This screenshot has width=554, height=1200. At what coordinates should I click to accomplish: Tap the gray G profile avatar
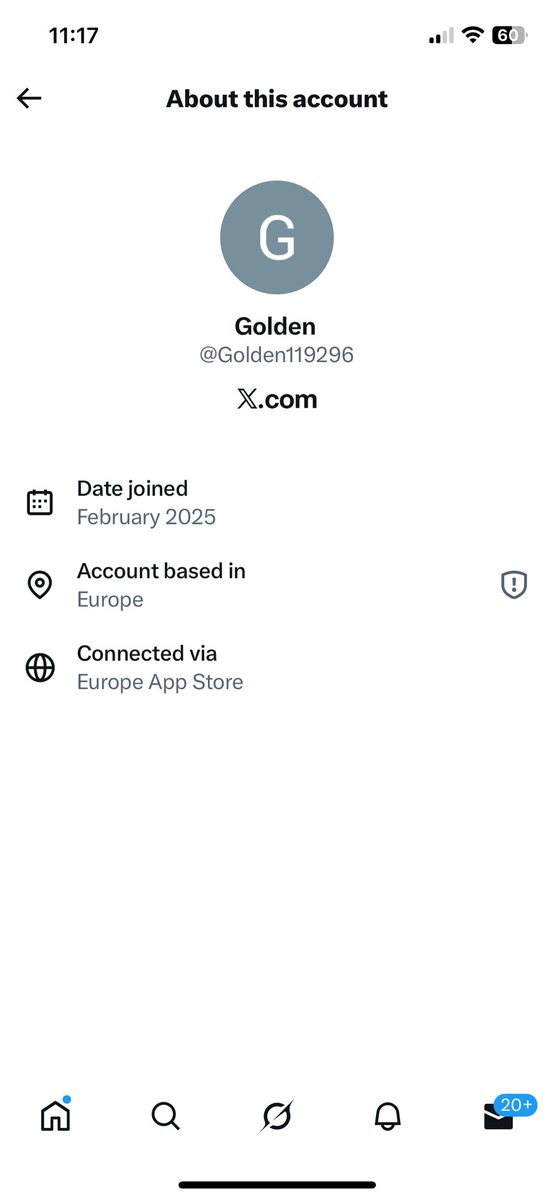(x=277, y=238)
